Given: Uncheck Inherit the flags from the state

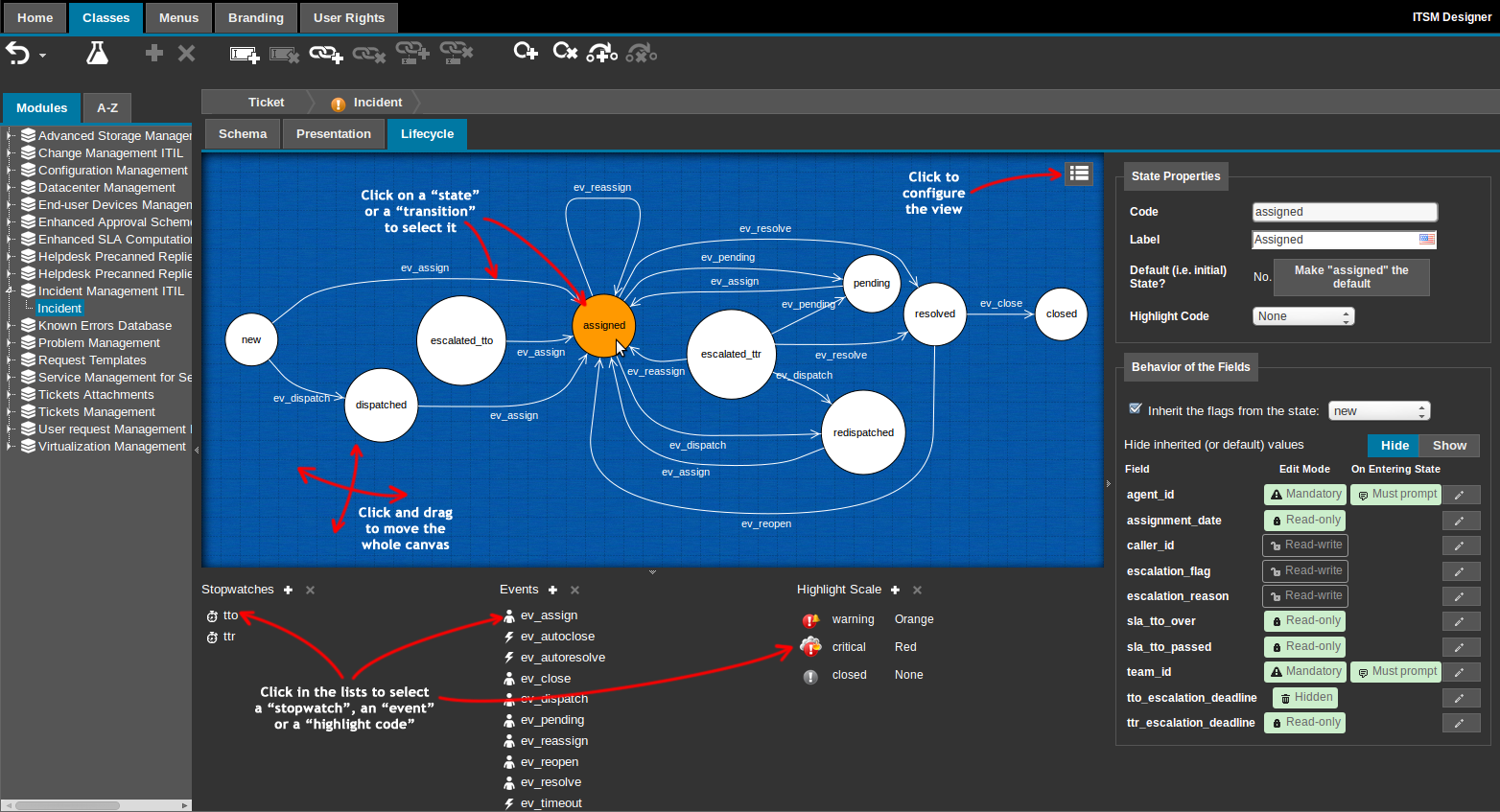Looking at the screenshot, I should click(x=1135, y=408).
